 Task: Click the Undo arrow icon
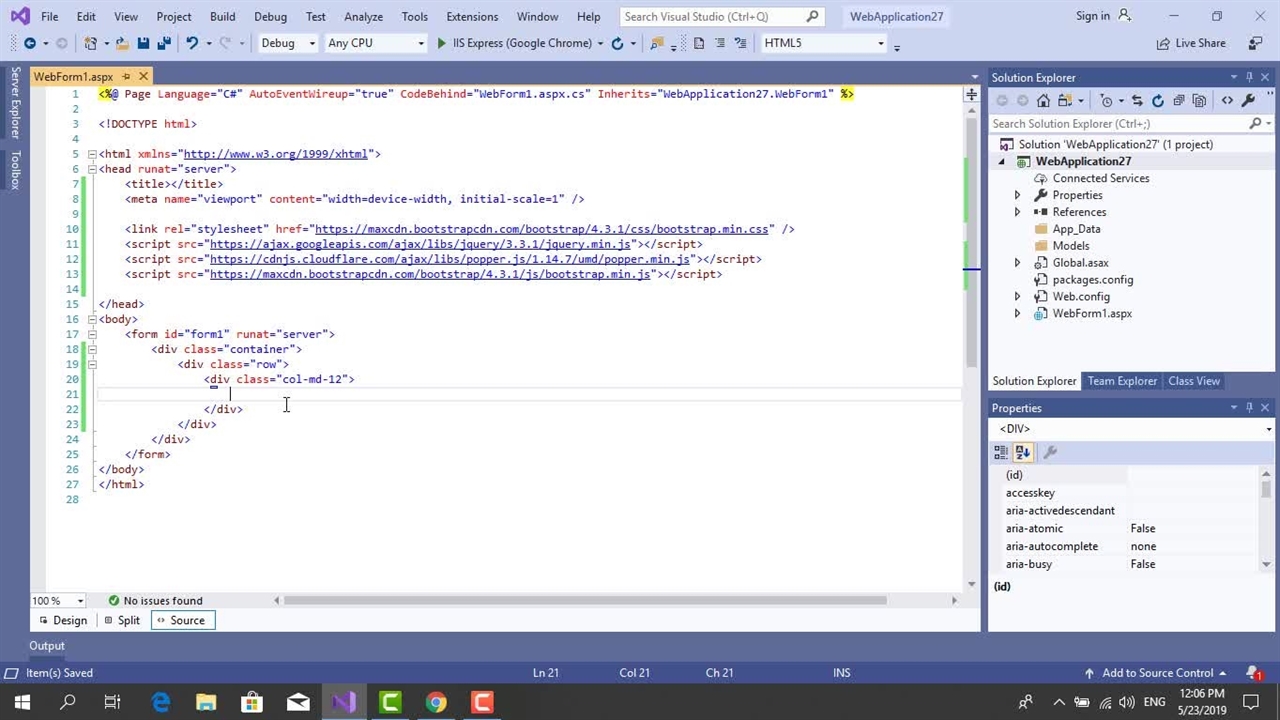coord(192,43)
